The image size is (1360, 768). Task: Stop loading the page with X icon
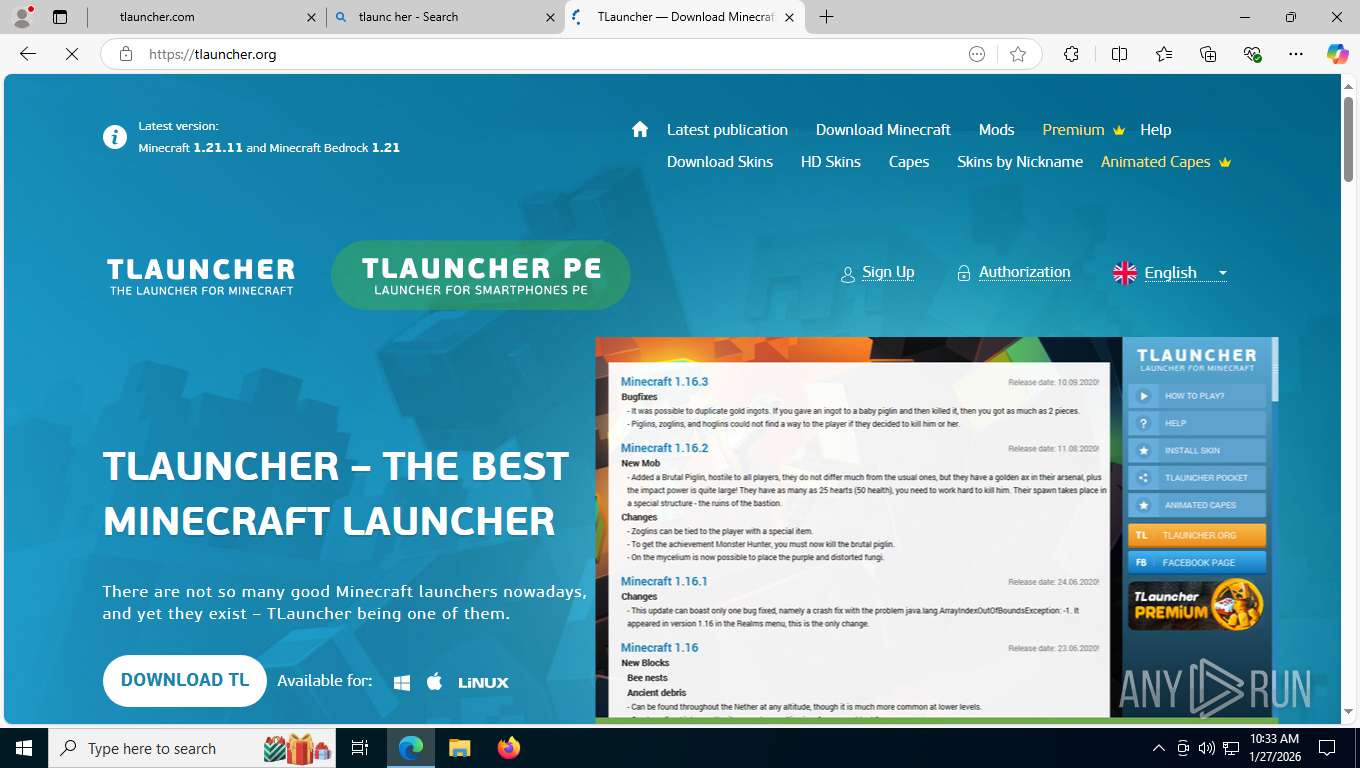click(x=72, y=54)
